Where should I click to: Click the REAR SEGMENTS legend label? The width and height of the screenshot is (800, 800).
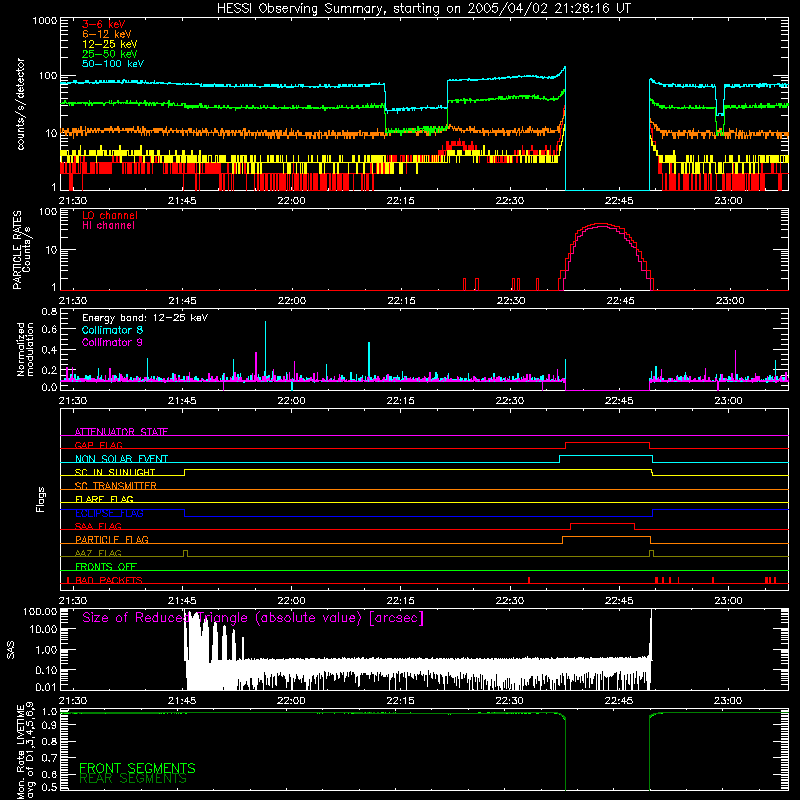(133, 779)
